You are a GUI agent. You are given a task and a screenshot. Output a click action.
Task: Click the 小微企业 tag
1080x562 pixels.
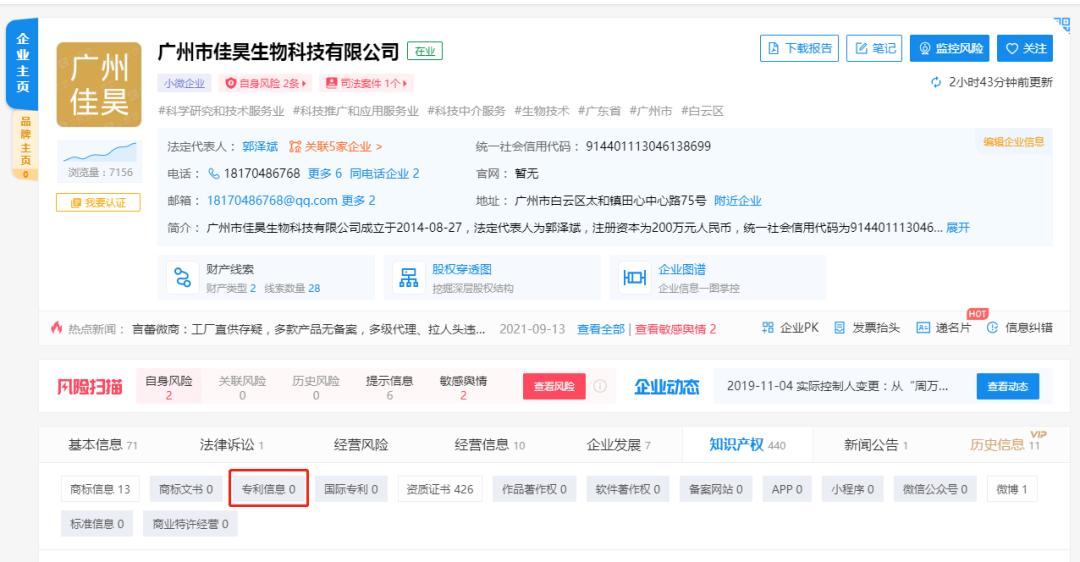(184, 83)
